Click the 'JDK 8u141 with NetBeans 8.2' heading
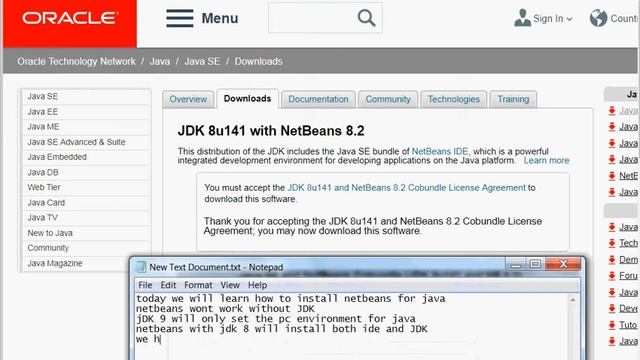 (271, 131)
